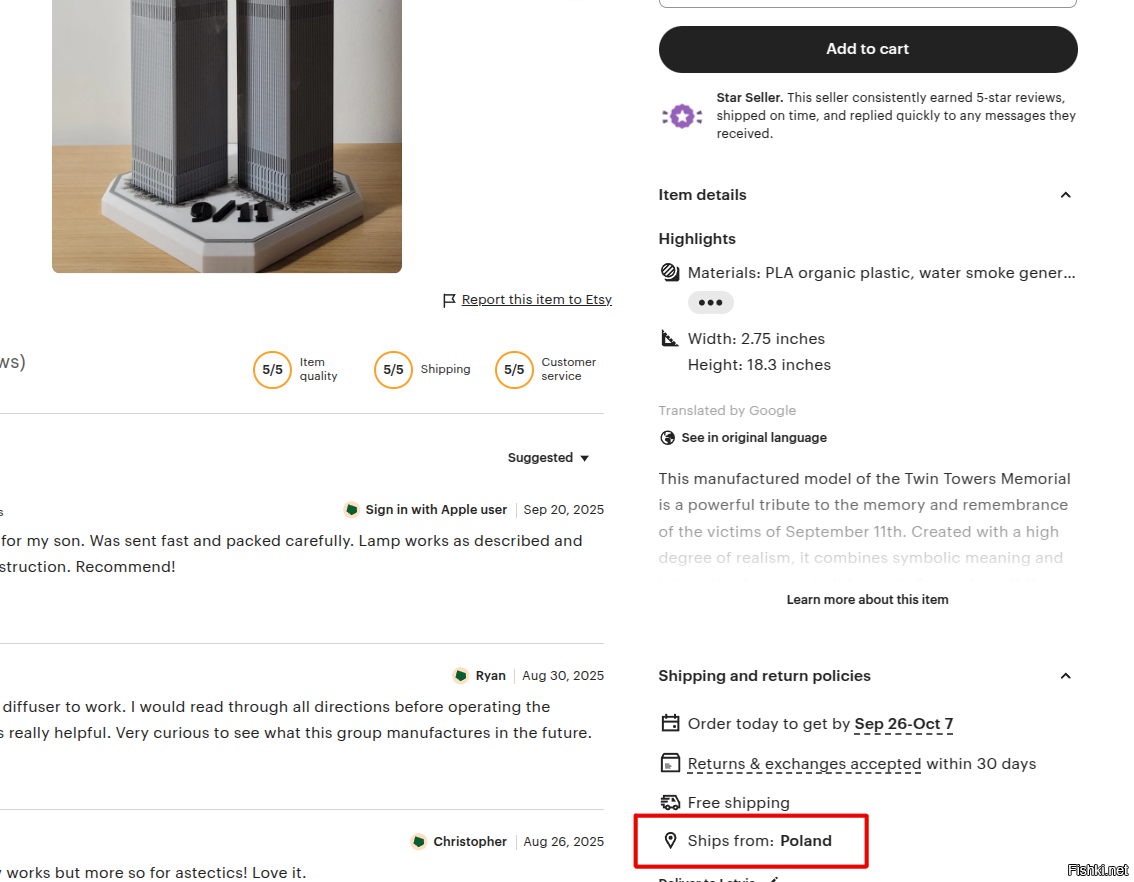Collapse Shipping and return policies section
1134x882 pixels.
(x=1065, y=676)
